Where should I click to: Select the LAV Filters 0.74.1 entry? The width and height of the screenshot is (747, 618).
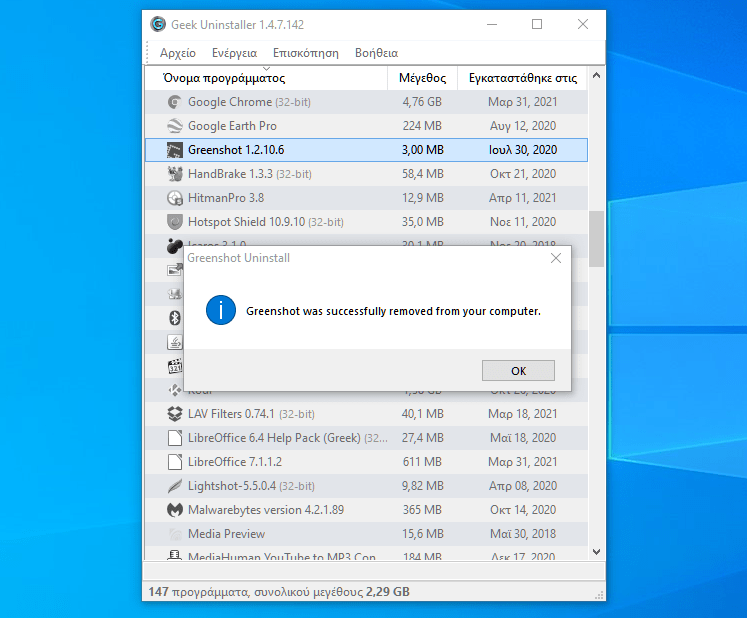(366, 414)
